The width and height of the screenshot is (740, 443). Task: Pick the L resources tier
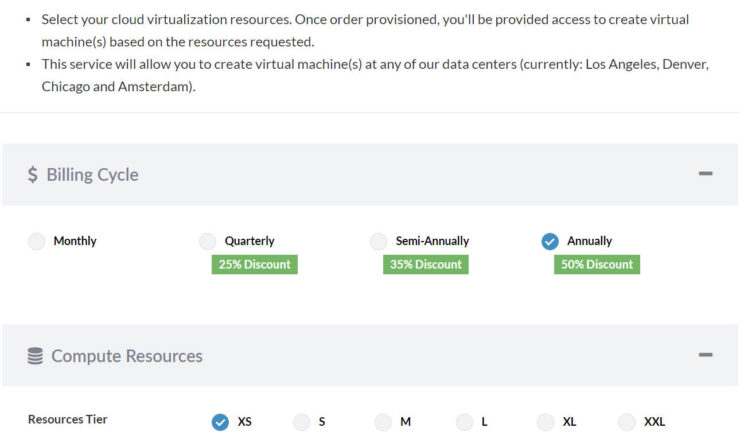(464, 422)
